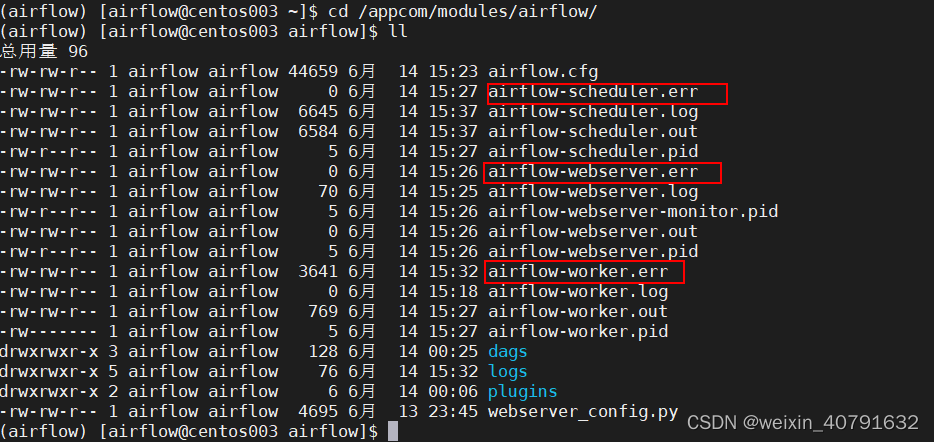Select airflow-scheduler.out in the listing
Screen dimensions: 934x442
[593, 132]
